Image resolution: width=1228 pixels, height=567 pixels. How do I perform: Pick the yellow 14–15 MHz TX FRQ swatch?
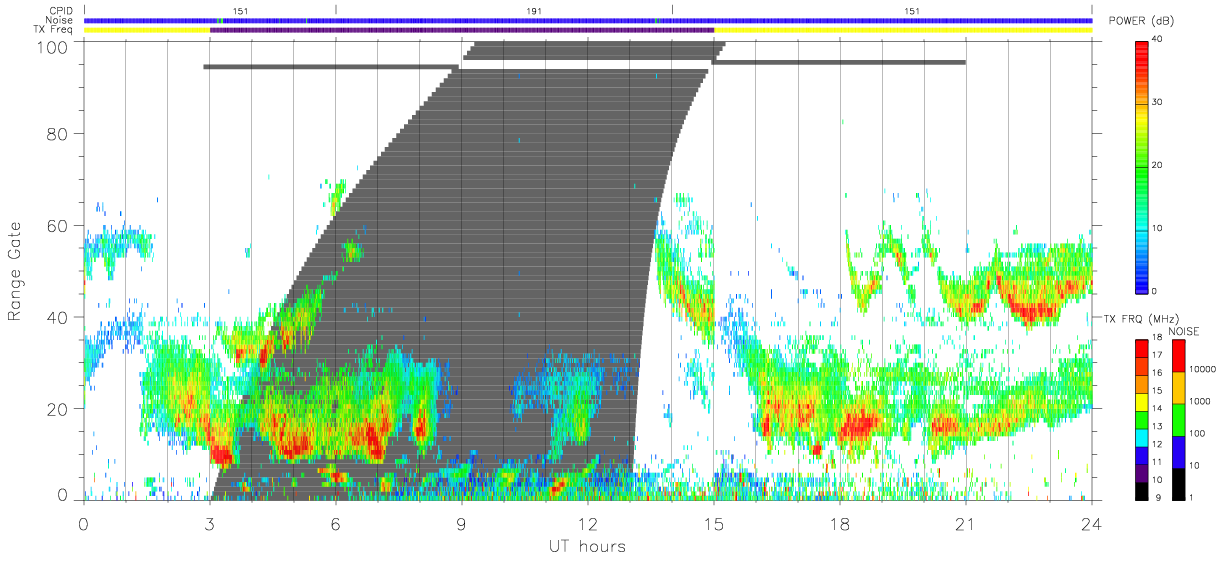point(1141,402)
